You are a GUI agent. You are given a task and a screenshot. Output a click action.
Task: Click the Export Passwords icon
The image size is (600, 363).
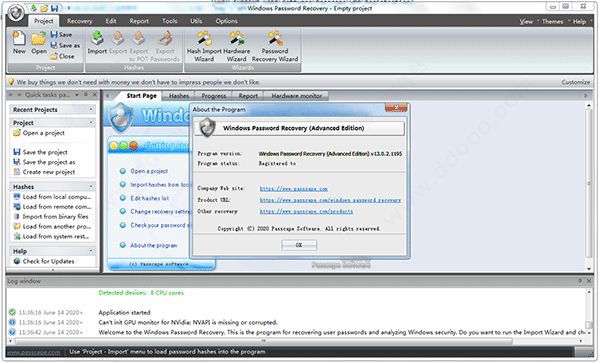pyautogui.click(x=165, y=46)
